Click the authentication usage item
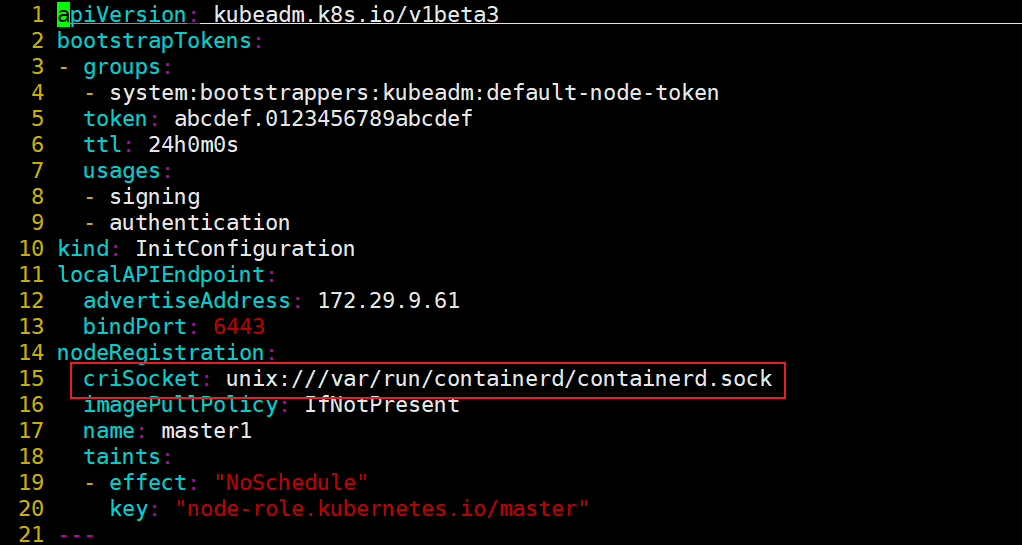This screenshot has width=1022, height=545. (199, 222)
